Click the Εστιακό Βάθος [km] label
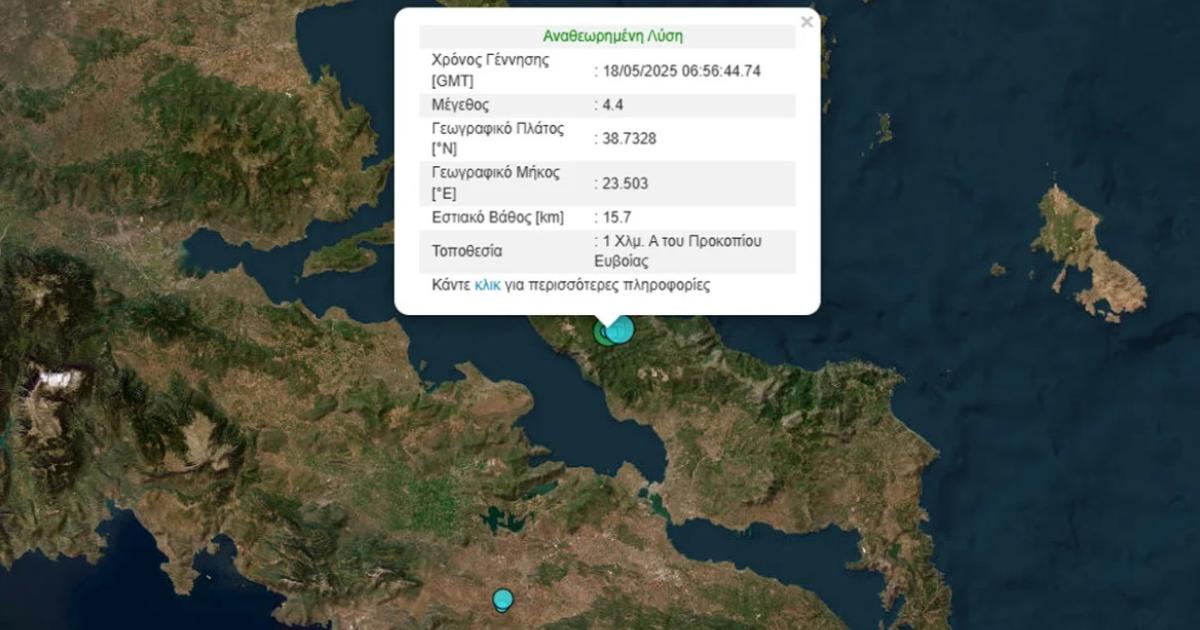1200x630 pixels. click(495, 217)
